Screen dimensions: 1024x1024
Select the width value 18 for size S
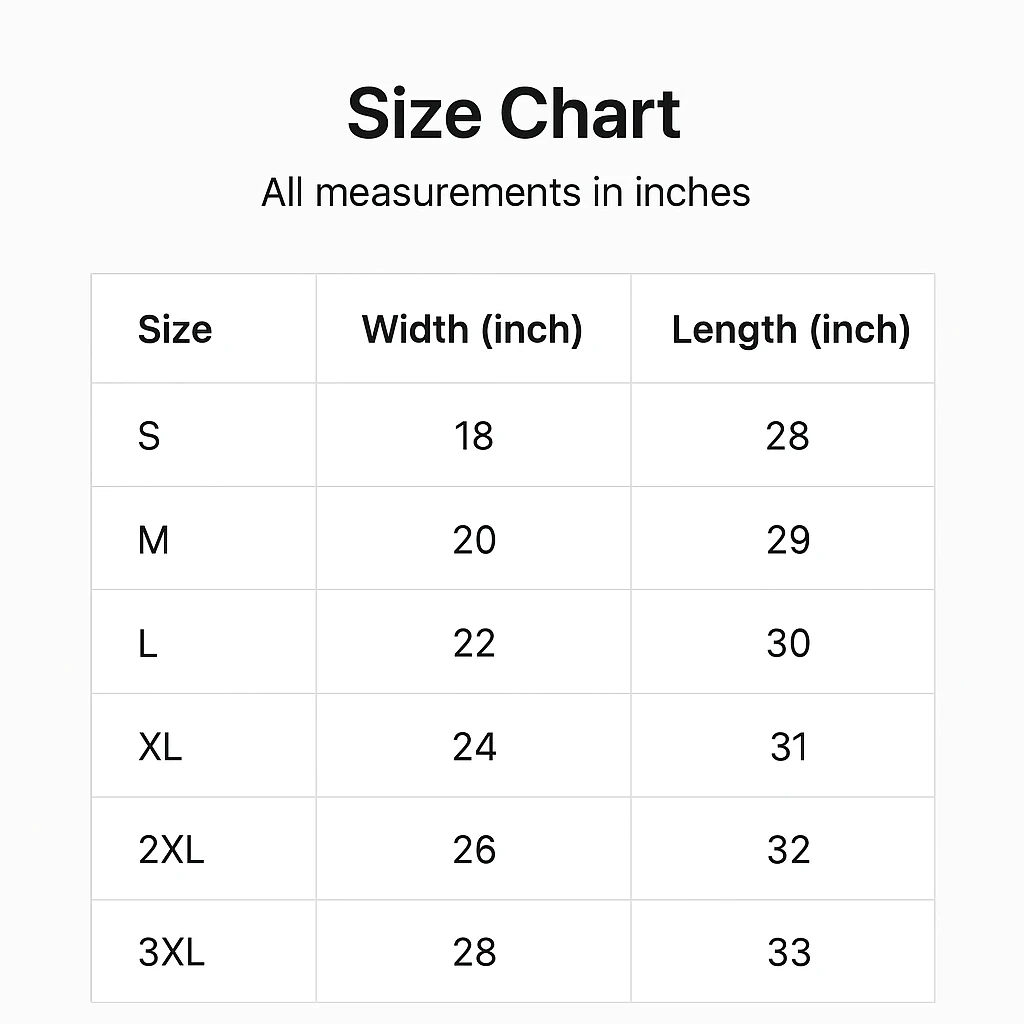(474, 436)
